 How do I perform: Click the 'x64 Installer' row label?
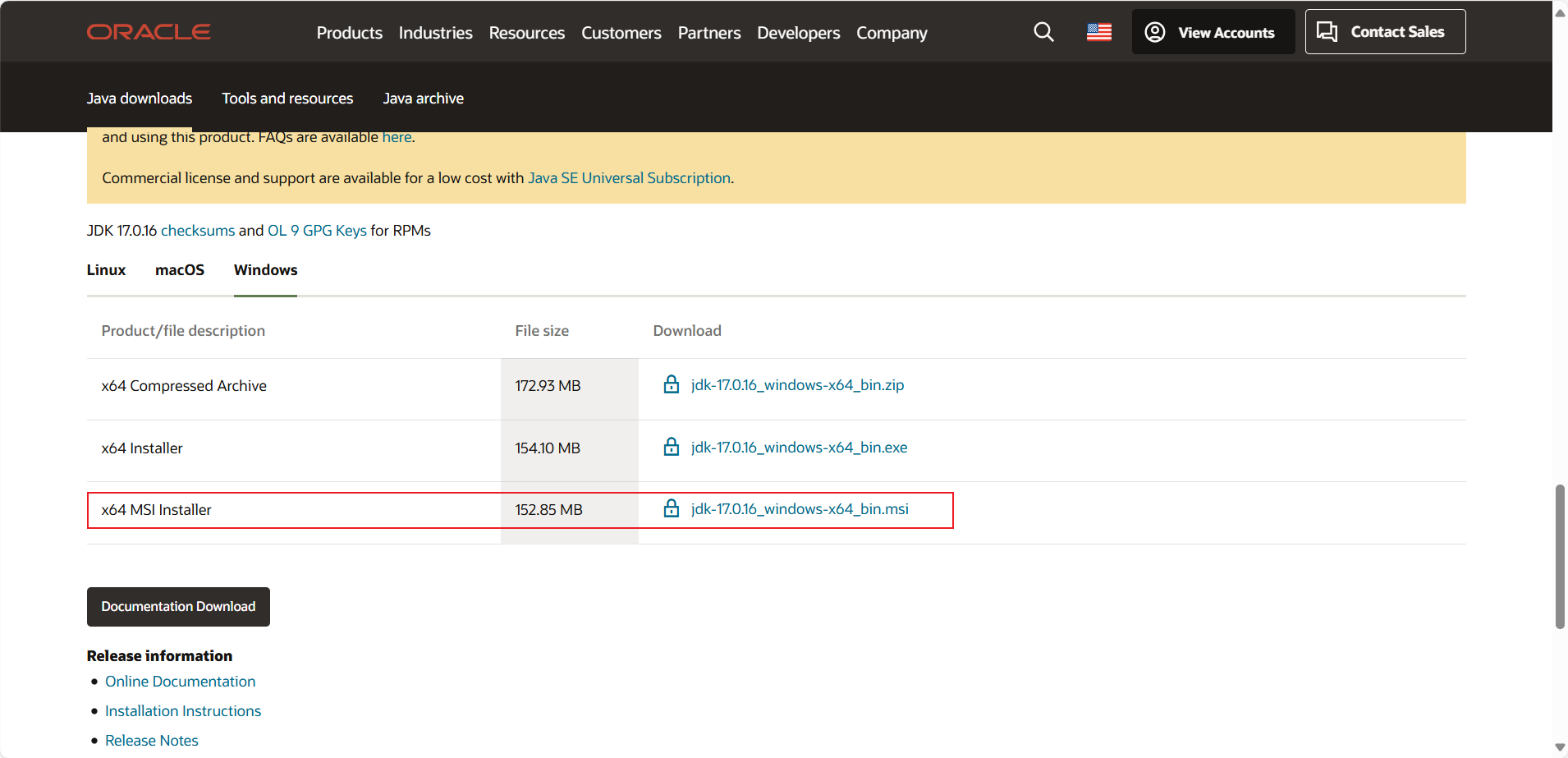pos(142,448)
